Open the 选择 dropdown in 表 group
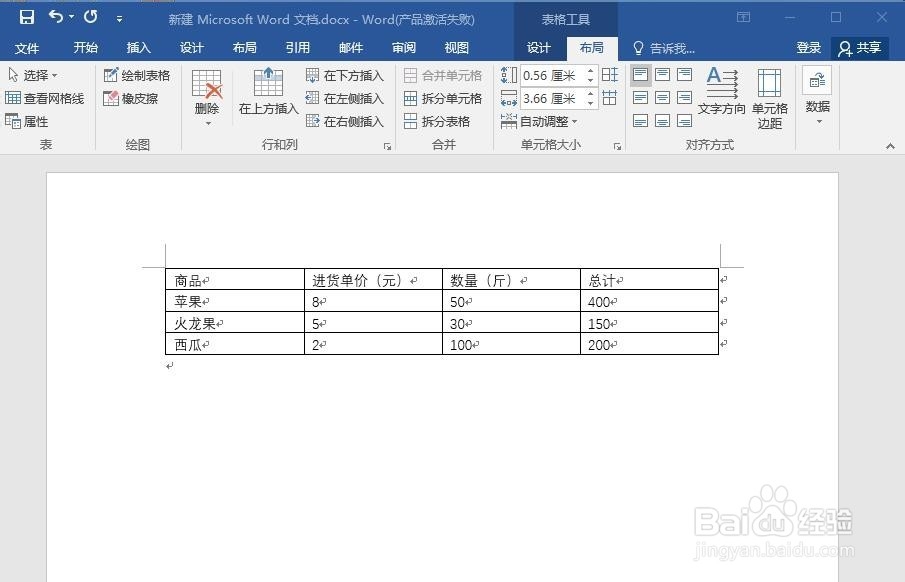 33,75
